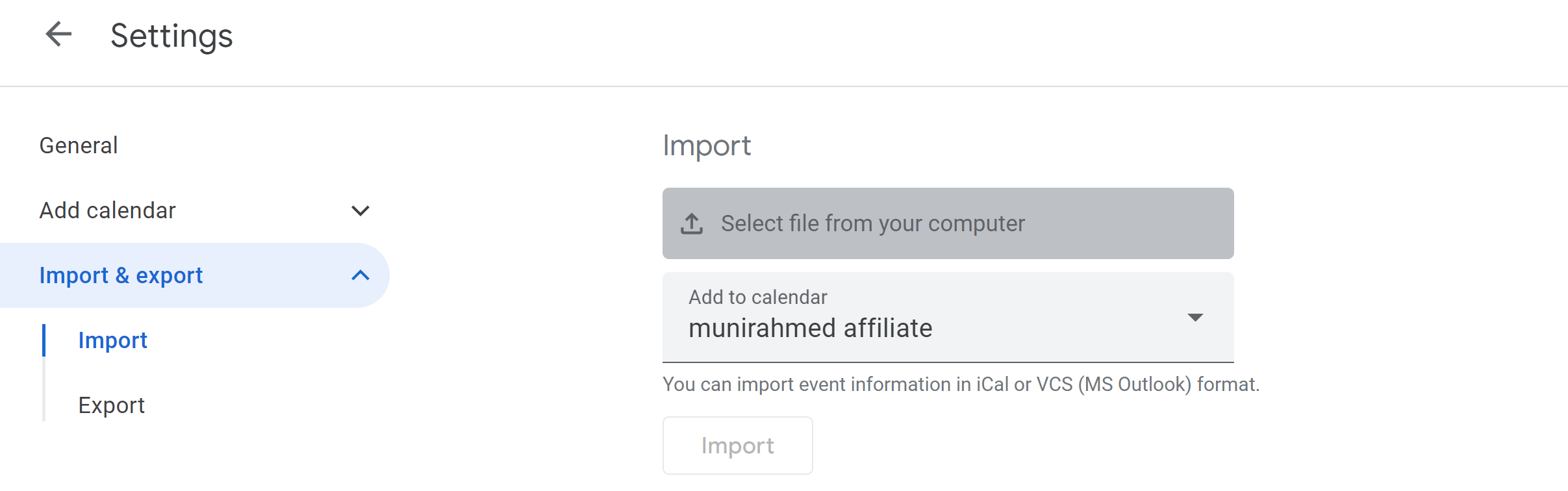Viewport: 1568px width, 491px height.
Task: Select the file upload icon
Action: pos(693,223)
